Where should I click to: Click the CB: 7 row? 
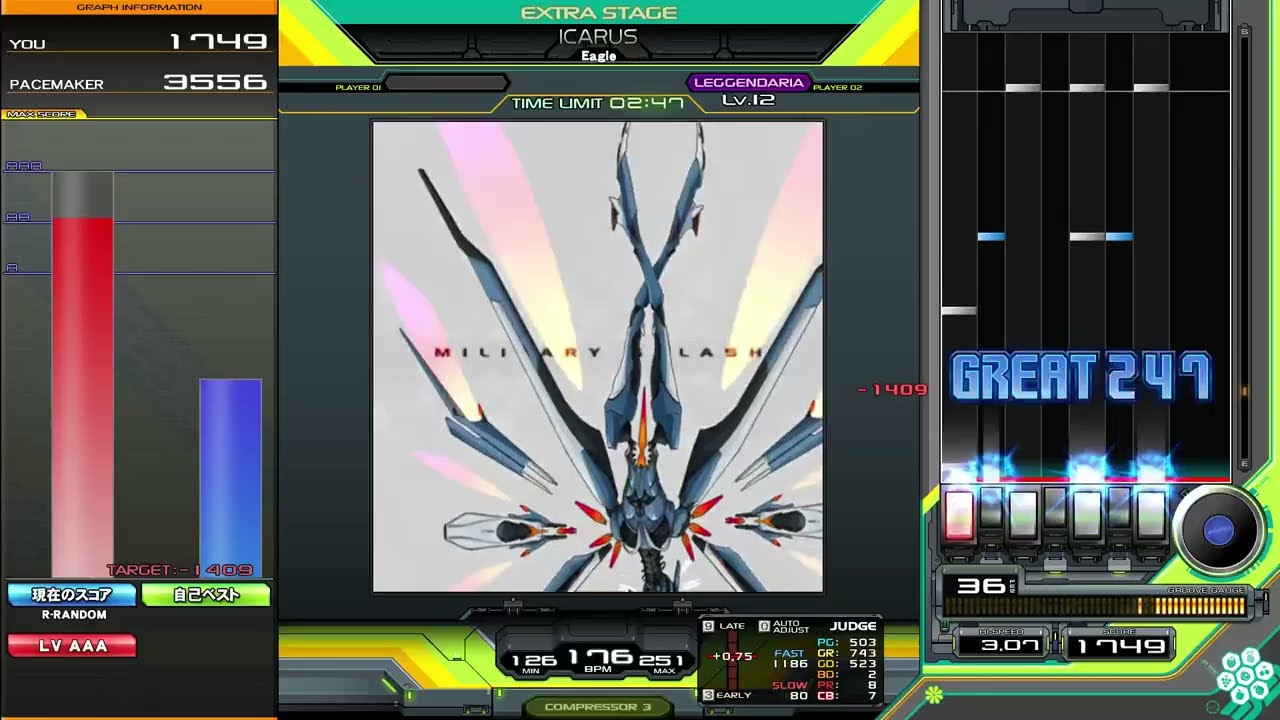846,696
